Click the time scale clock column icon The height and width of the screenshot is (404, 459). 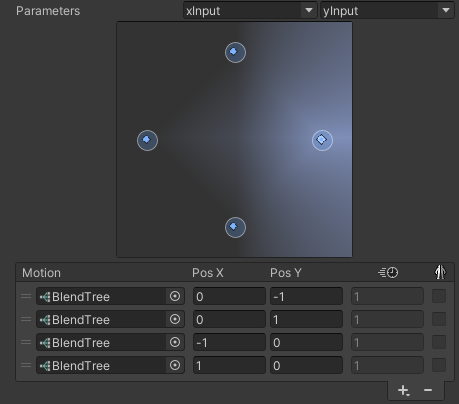pos(388,273)
